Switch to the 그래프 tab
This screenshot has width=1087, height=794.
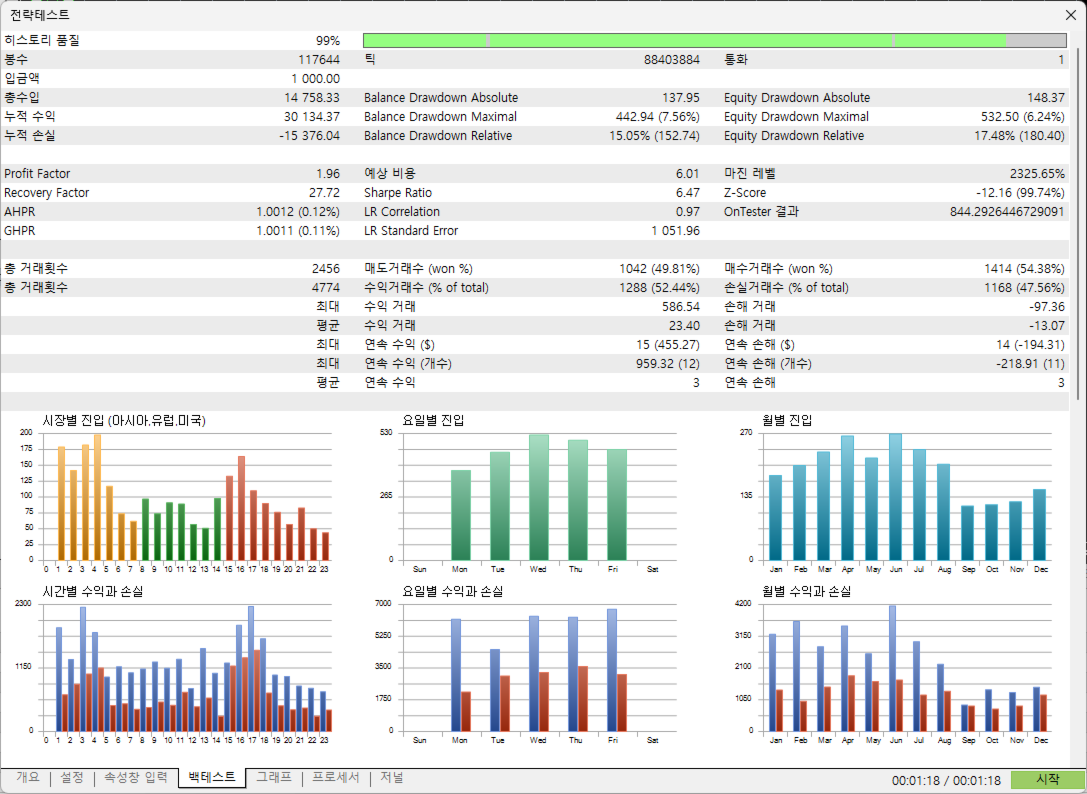274,777
